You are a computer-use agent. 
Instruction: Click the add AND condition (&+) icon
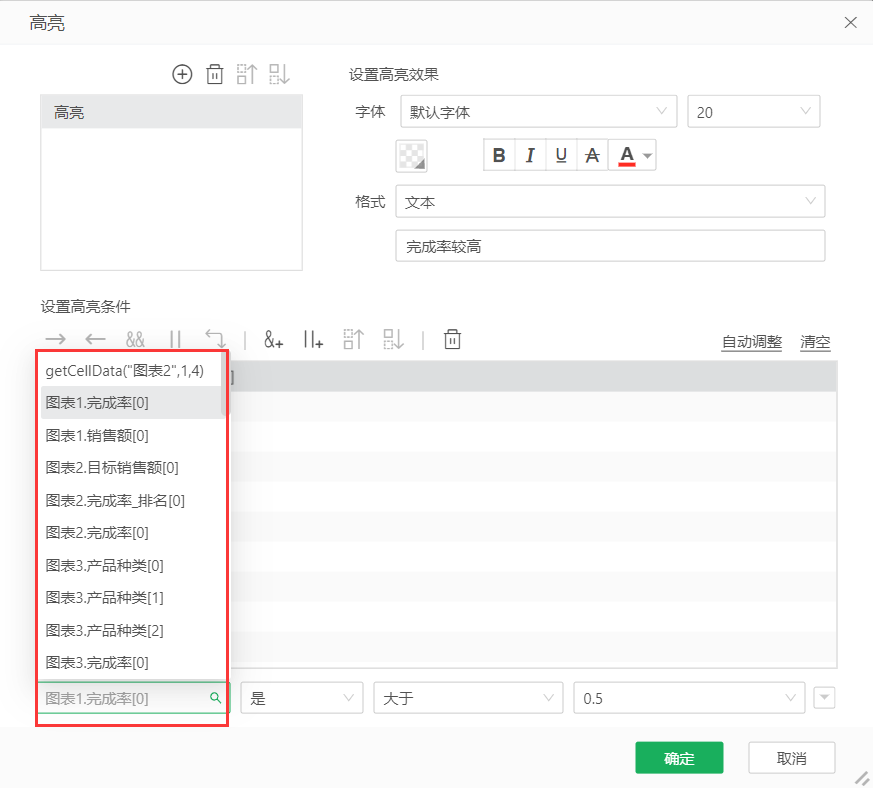[274, 340]
